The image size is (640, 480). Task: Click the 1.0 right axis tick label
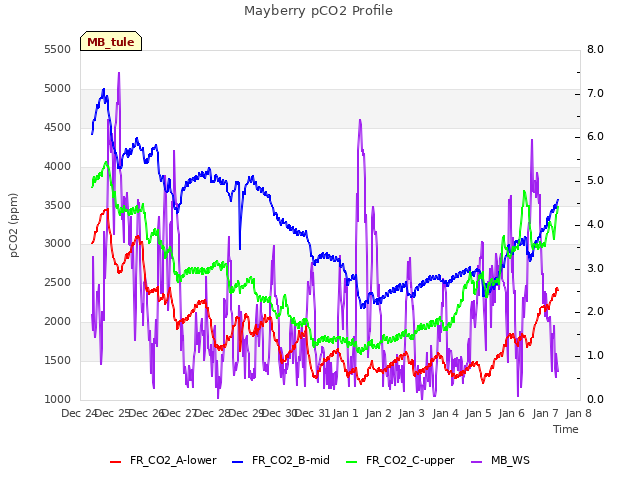pos(595,356)
